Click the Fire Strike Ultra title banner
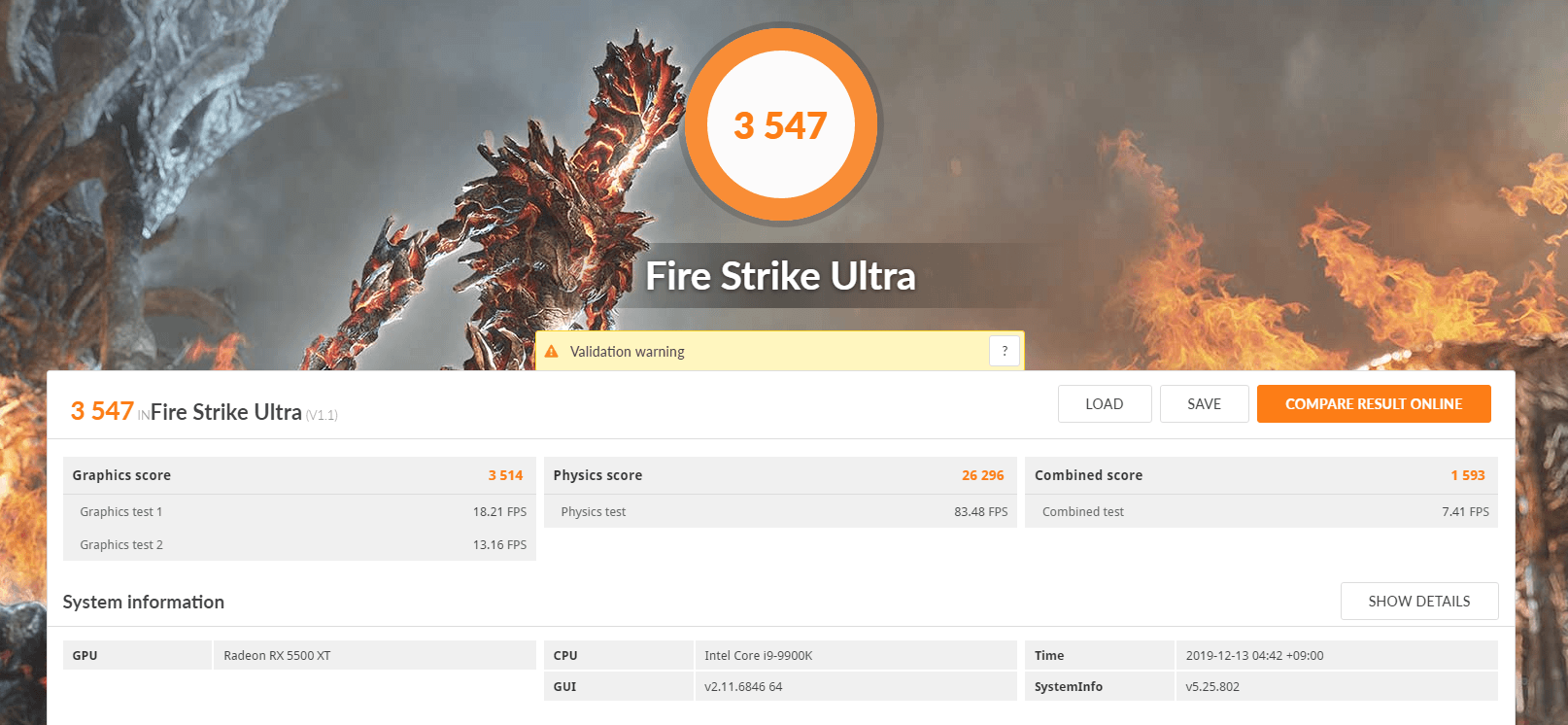 click(x=780, y=276)
